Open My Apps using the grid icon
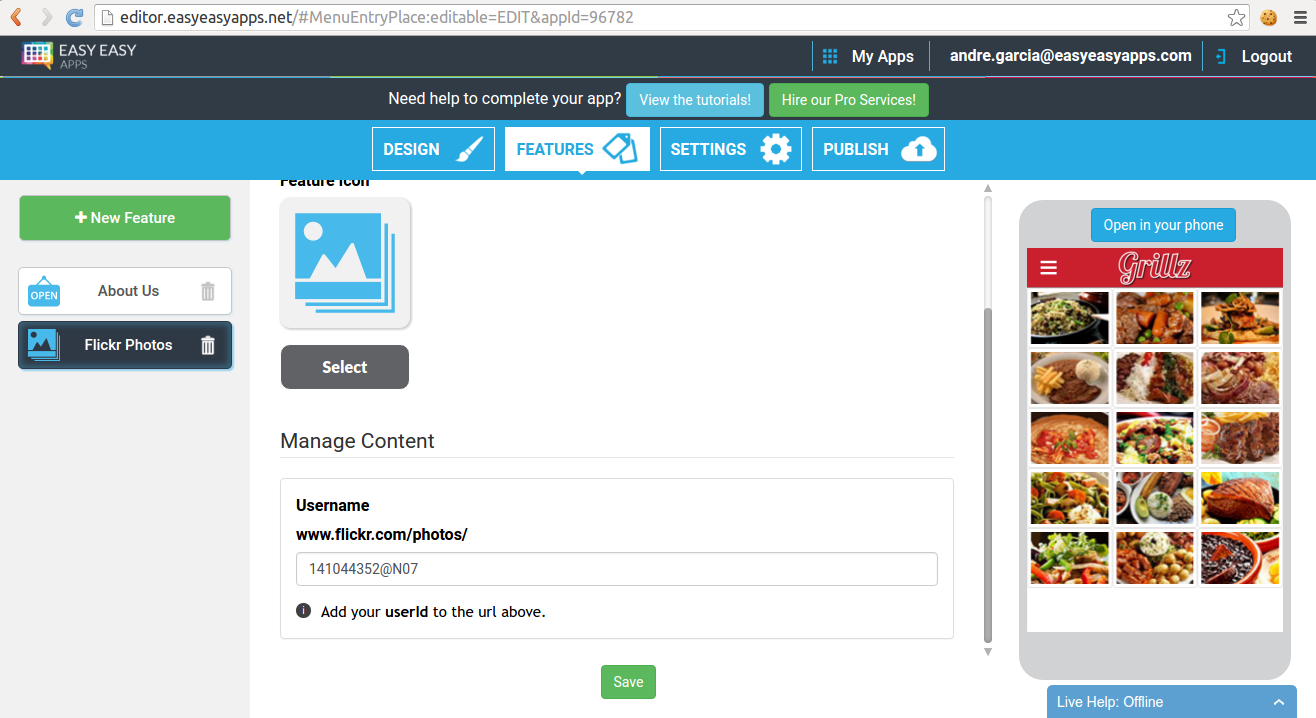 coord(829,55)
